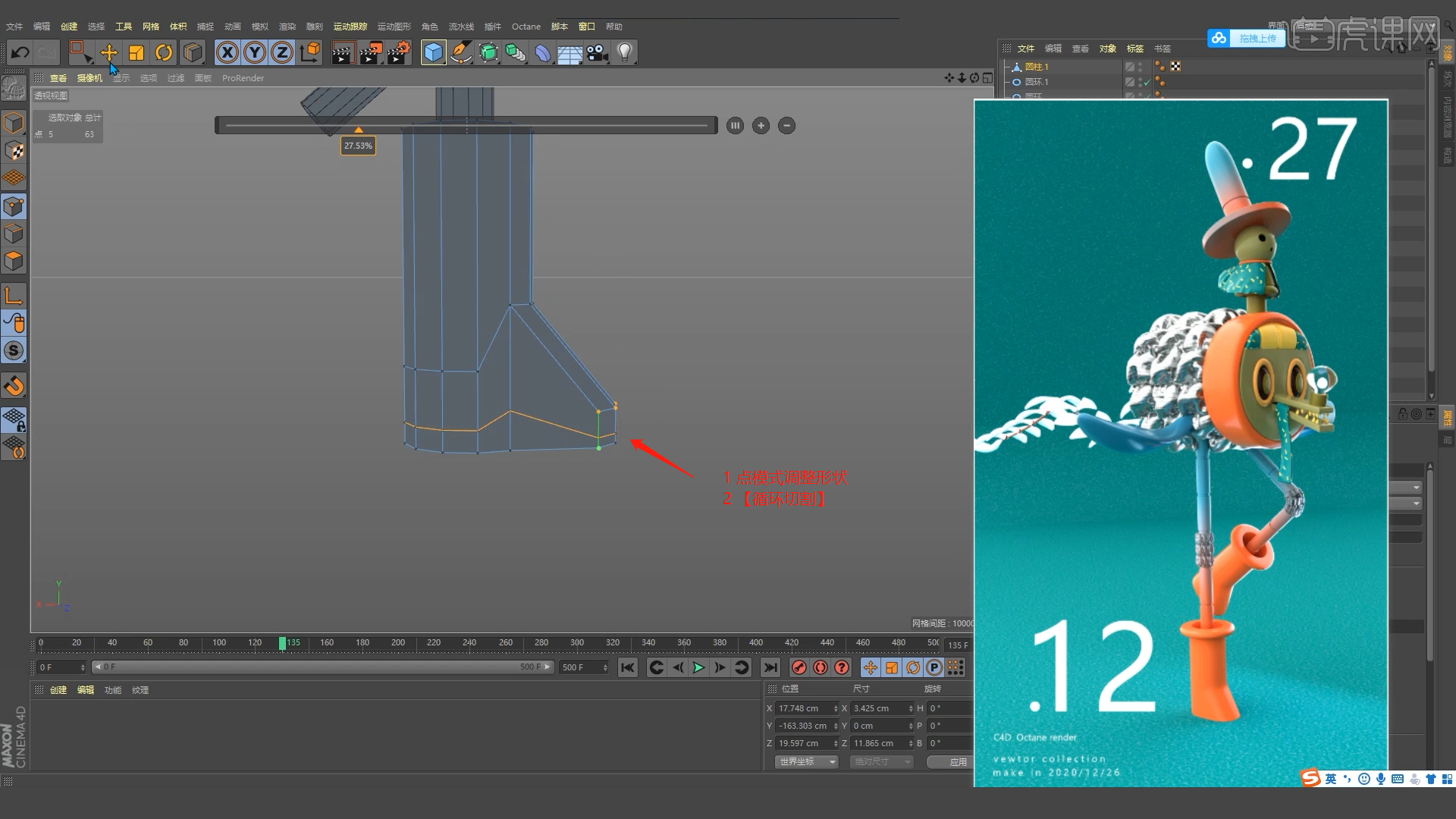
Task: Render to Picture Viewer with the clapboard icon
Action: pos(371,52)
